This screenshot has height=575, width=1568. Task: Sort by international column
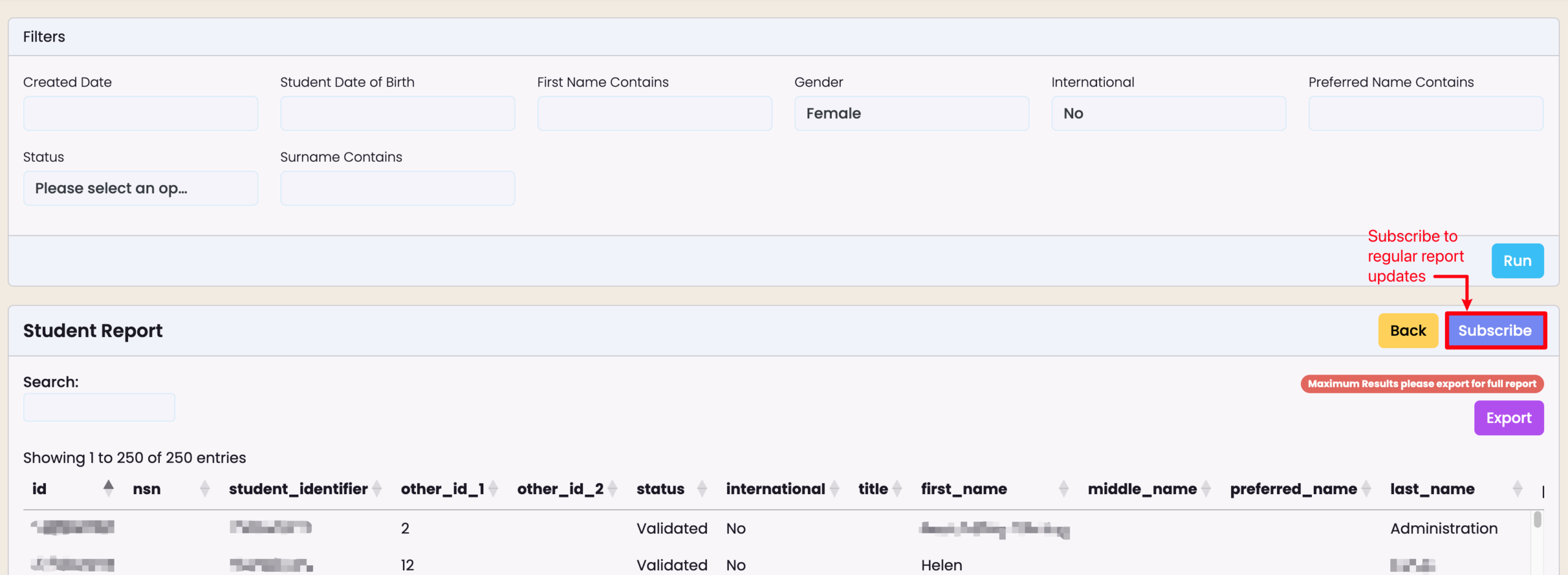click(834, 489)
